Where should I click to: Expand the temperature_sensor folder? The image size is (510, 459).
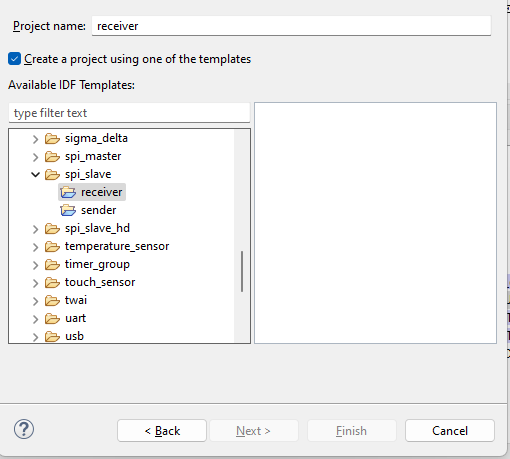pos(35,247)
